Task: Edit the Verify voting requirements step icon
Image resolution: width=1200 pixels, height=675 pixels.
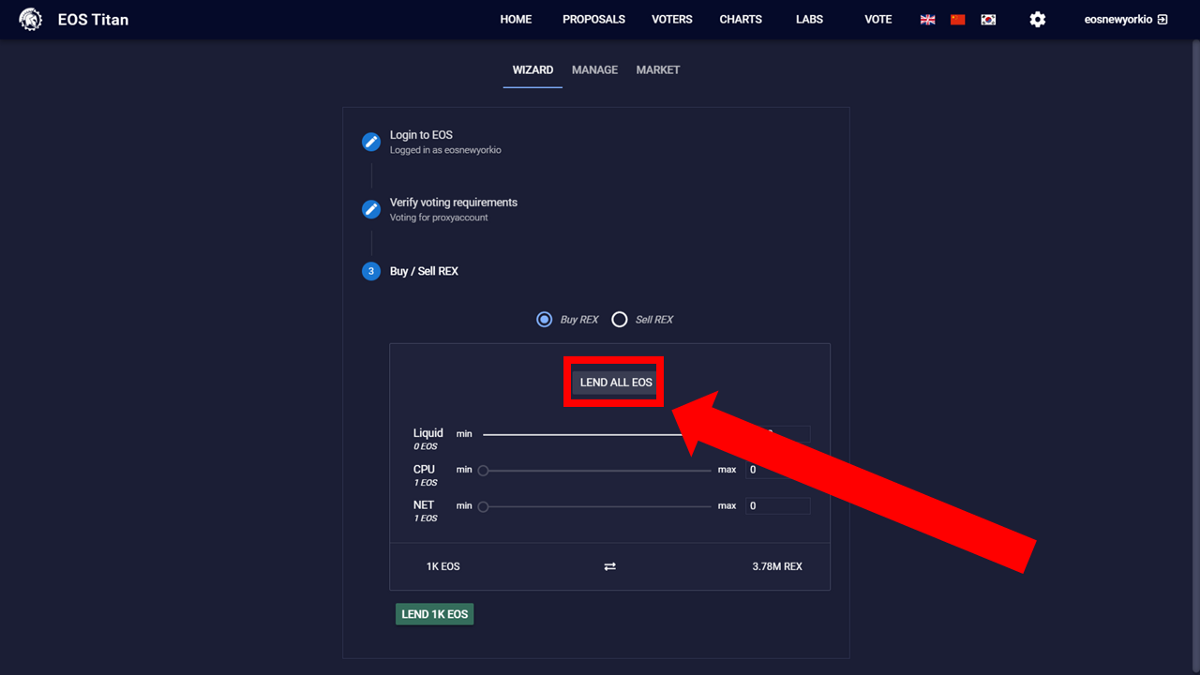Action: point(371,209)
